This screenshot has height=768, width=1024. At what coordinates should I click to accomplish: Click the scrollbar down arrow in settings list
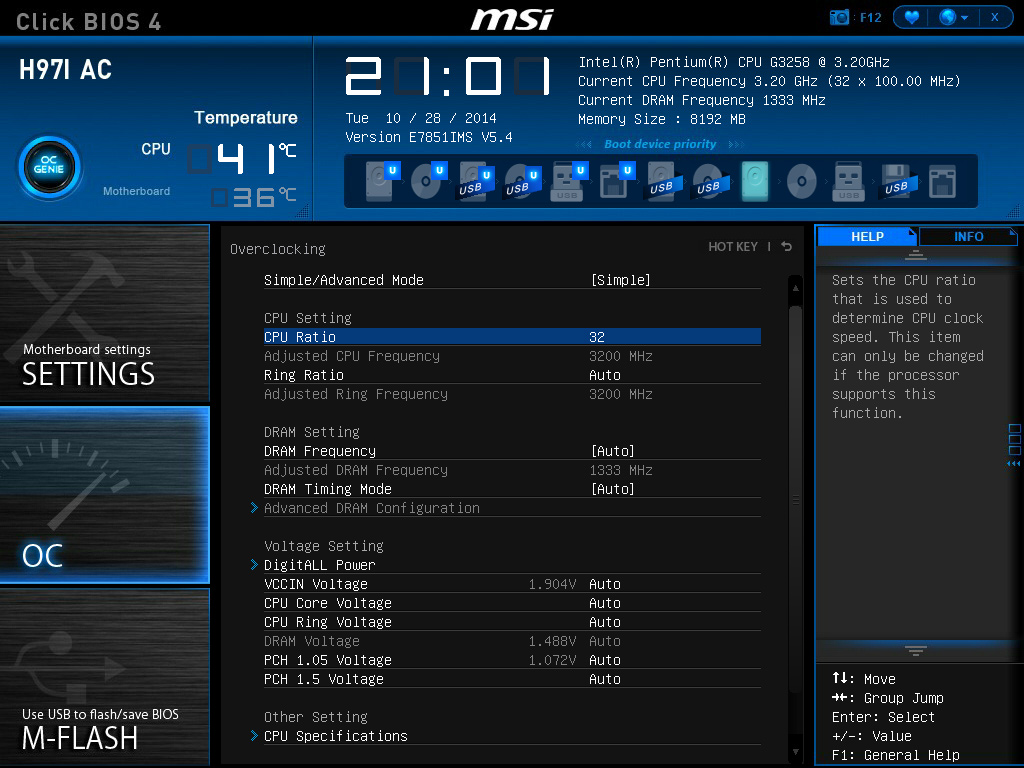[x=796, y=751]
